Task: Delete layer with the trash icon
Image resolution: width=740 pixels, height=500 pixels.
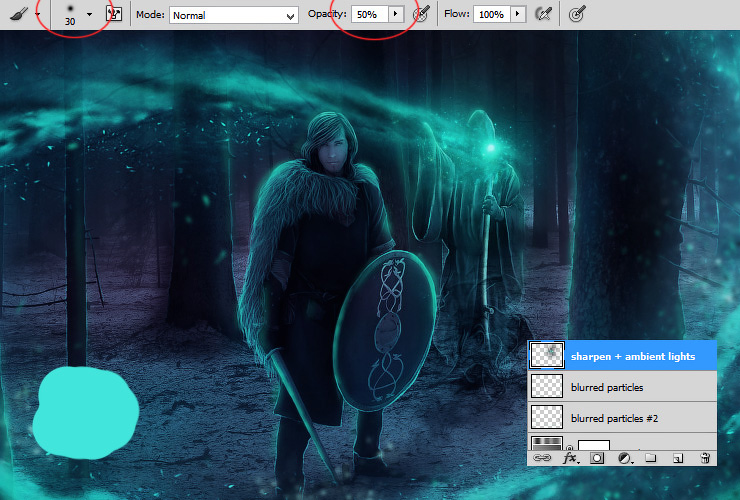Action: tap(705, 458)
